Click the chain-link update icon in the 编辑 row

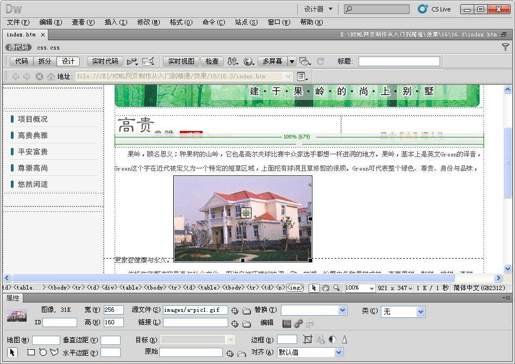click(x=298, y=323)
